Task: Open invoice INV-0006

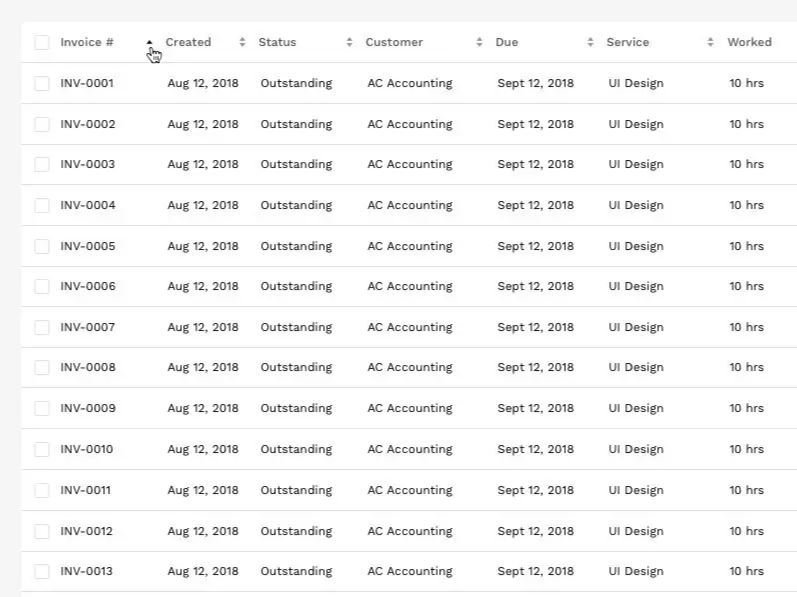Action: click(x=87, y=286)
